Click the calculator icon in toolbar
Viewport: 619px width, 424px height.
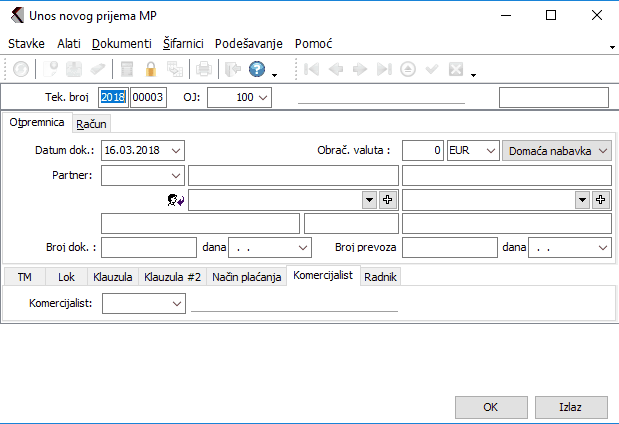point(127,70)
